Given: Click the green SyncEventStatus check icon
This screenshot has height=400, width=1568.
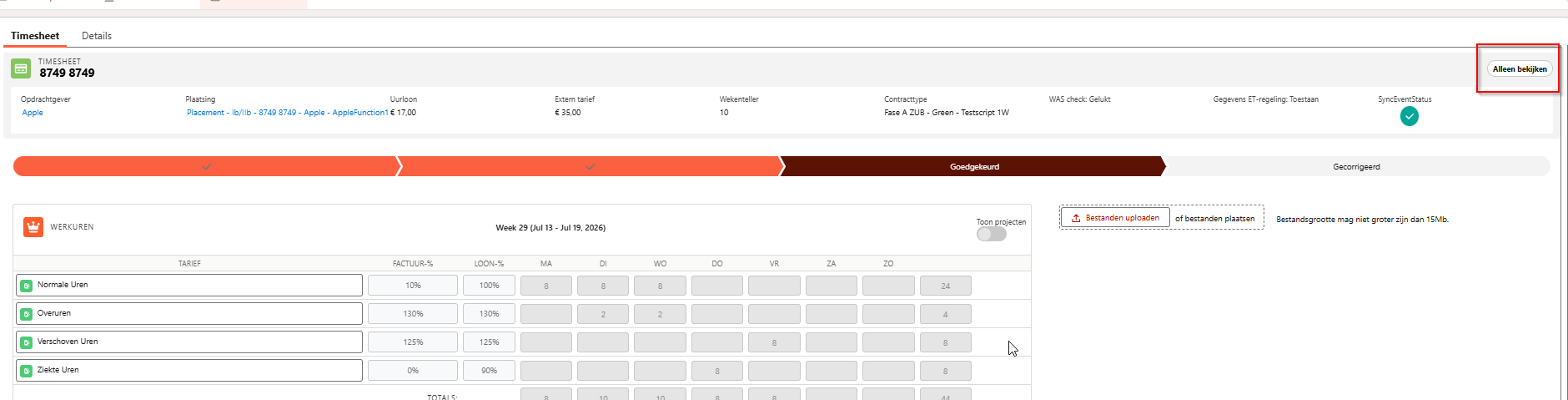Looking at the screenshot, I should click(1410, 116).
